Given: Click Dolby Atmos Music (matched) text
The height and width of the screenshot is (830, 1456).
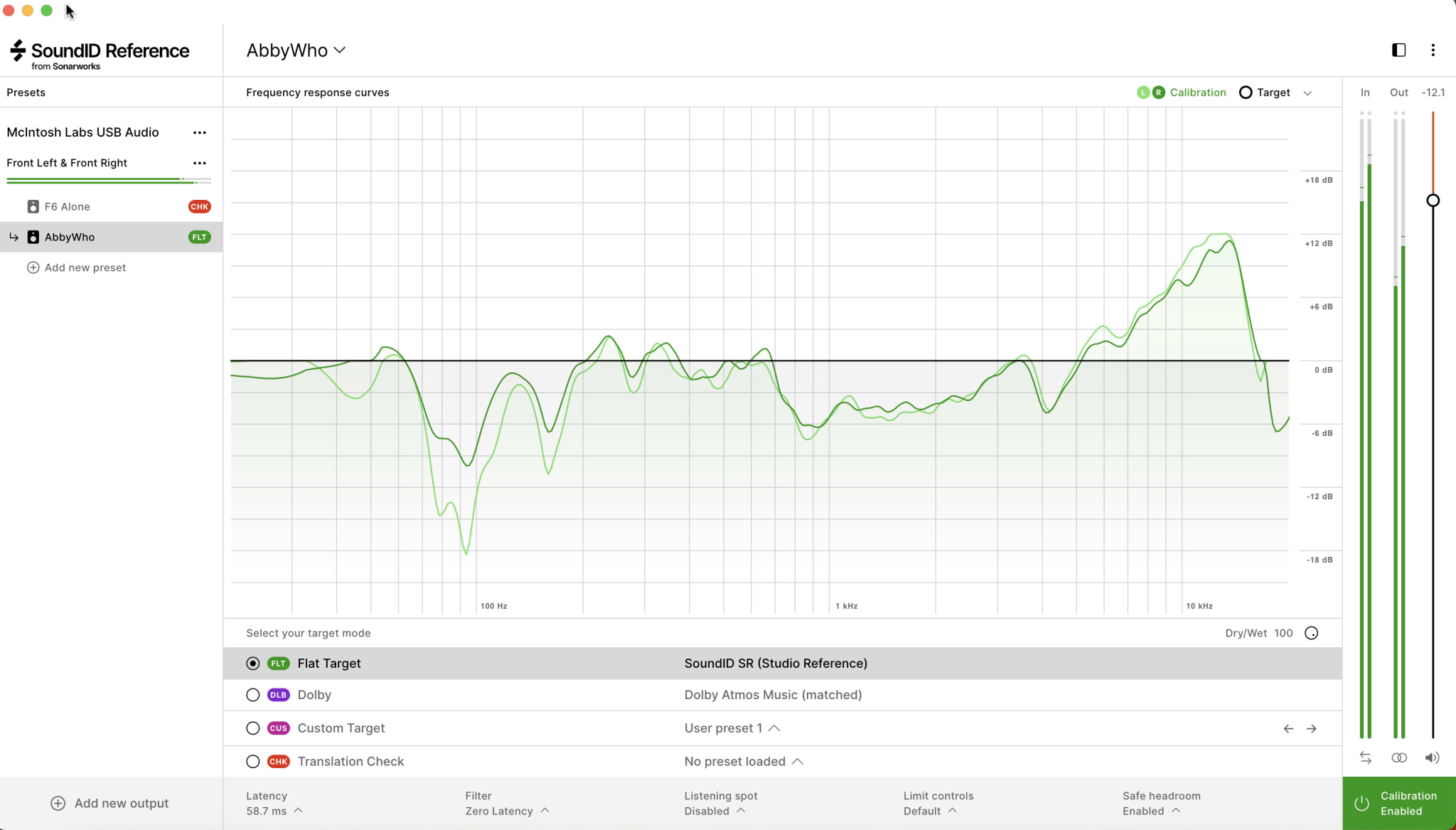Looking at the screenshot, I should pos(773,695).
